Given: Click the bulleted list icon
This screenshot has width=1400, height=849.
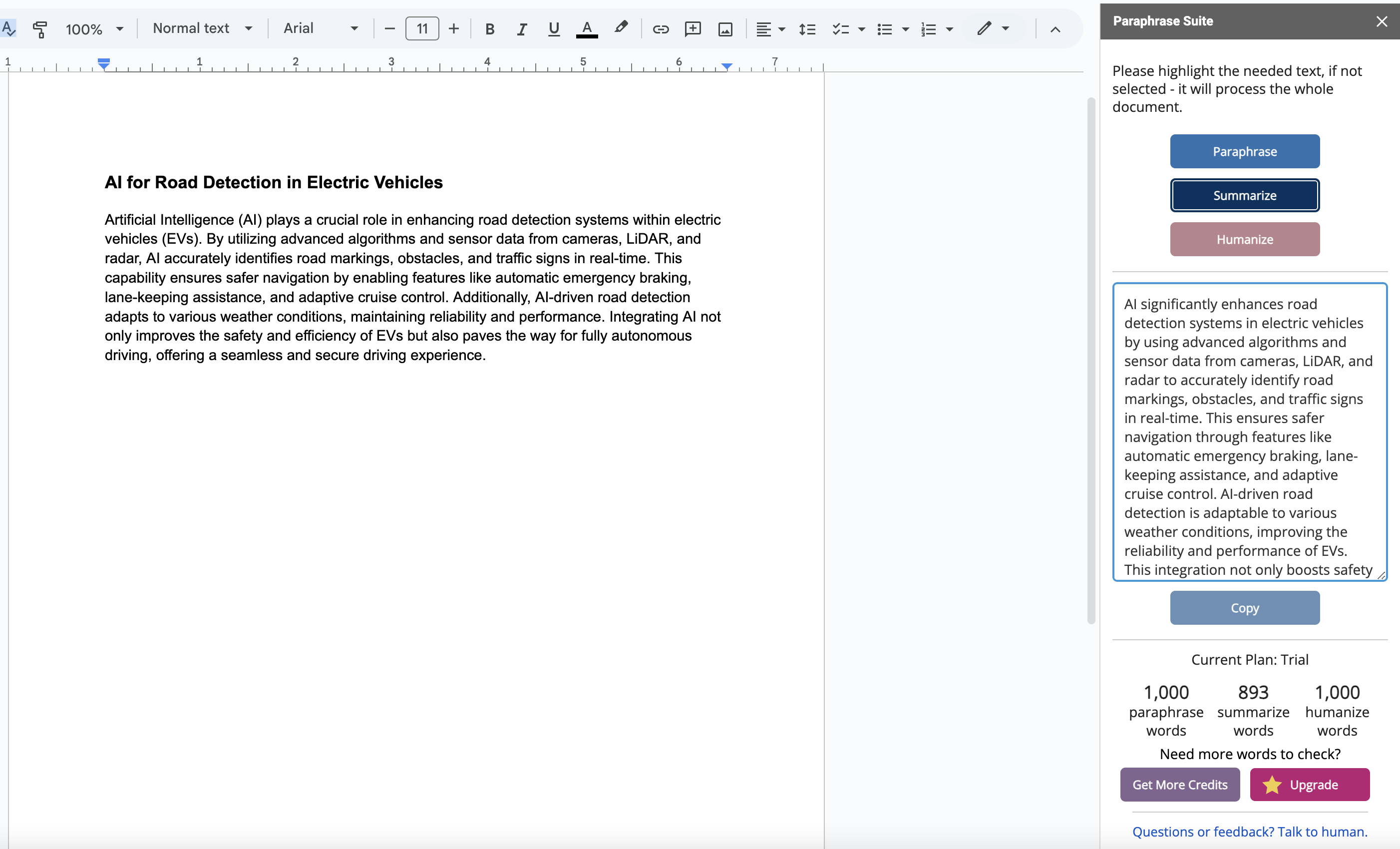Looking at the screenshot, I should coord(884,29).
